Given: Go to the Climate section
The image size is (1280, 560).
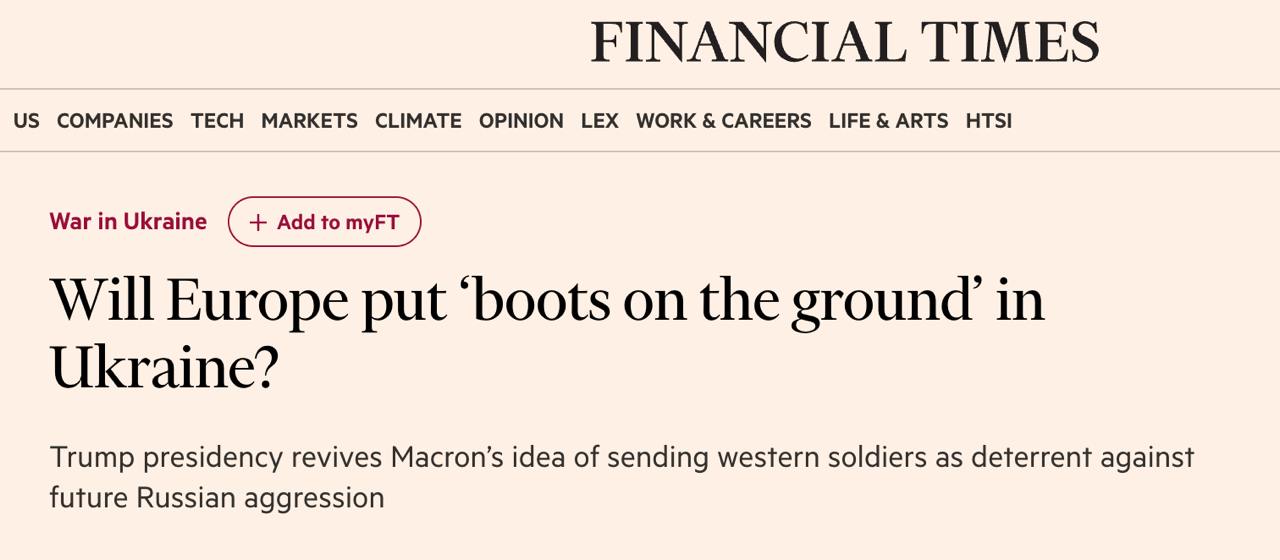Looking at the screenshot, I should 418,121.
